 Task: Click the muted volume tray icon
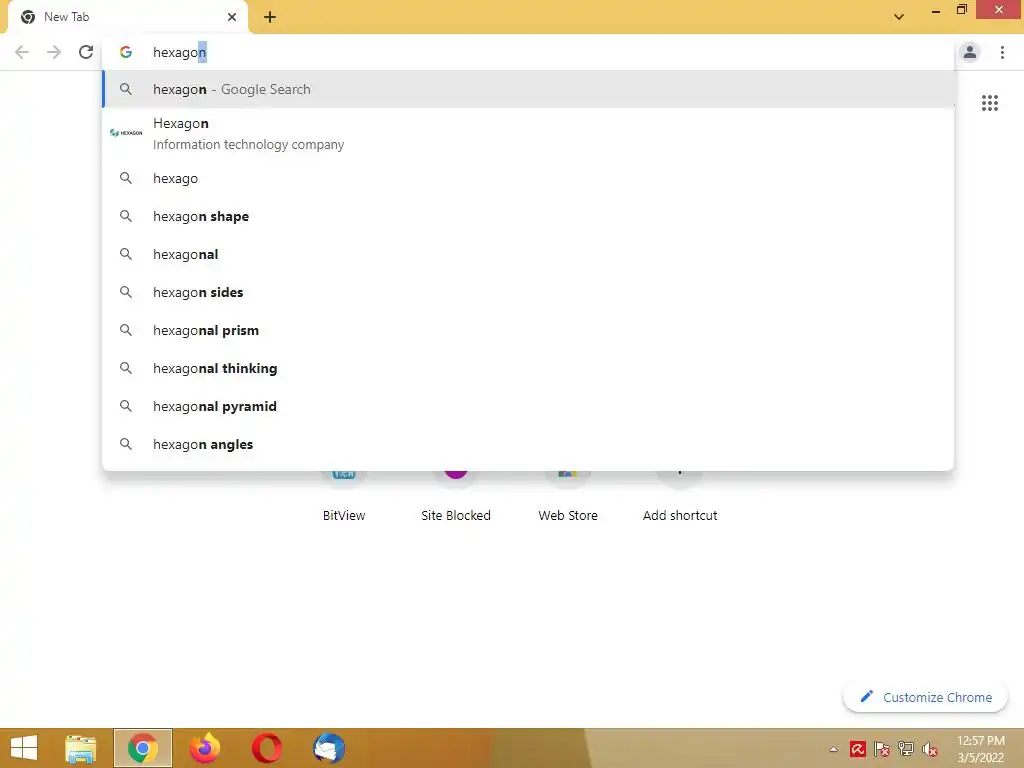(930, 749)
